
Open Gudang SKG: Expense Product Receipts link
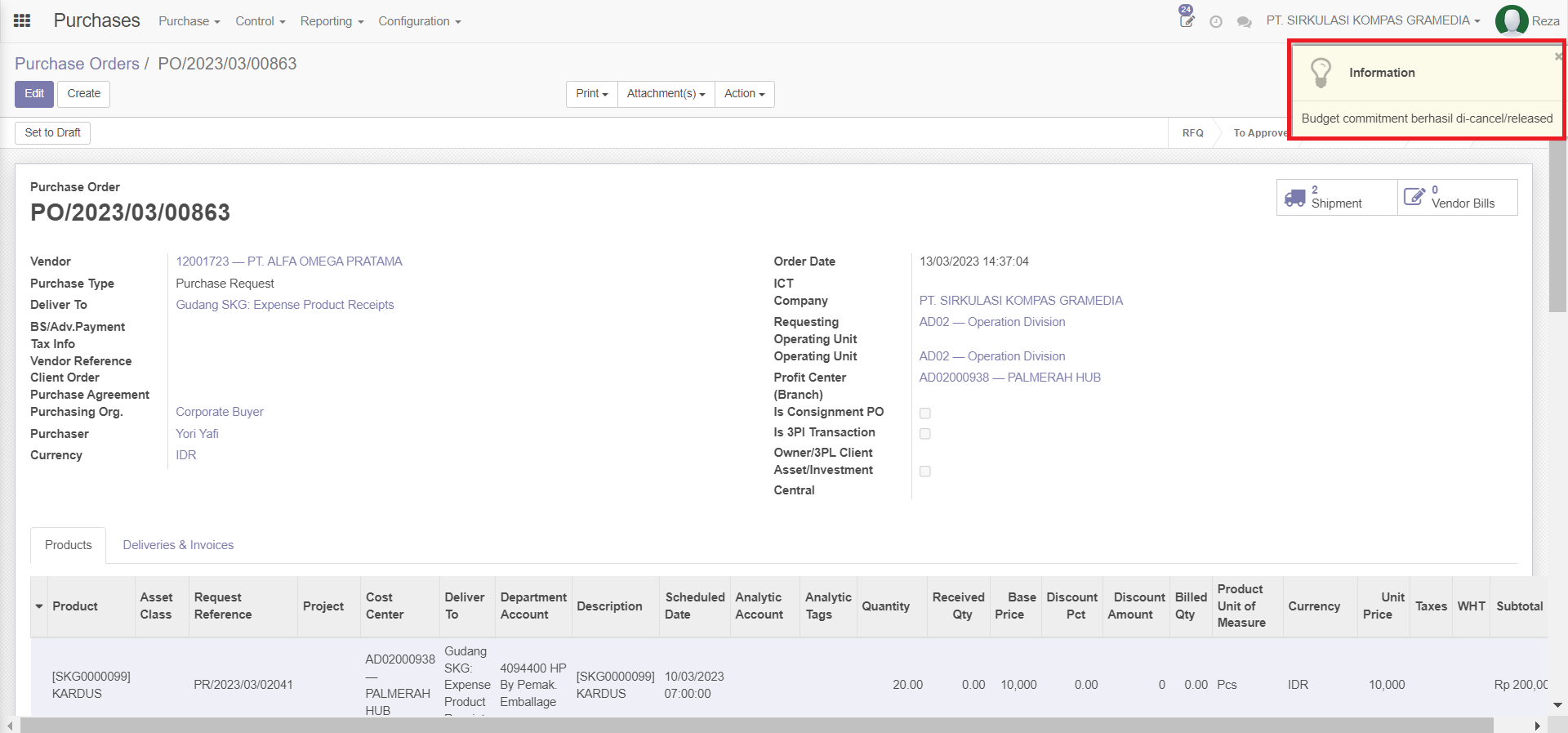click(285, 305)
